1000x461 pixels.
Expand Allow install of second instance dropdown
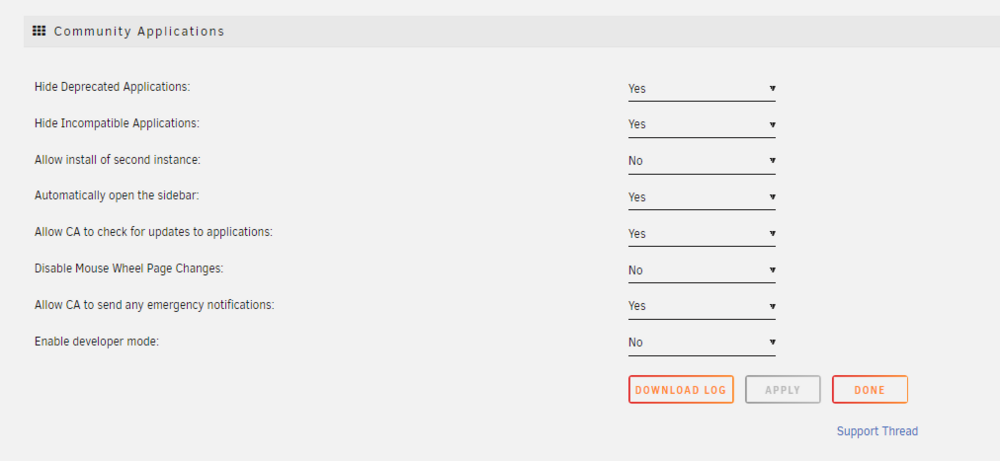coord(702,161)
